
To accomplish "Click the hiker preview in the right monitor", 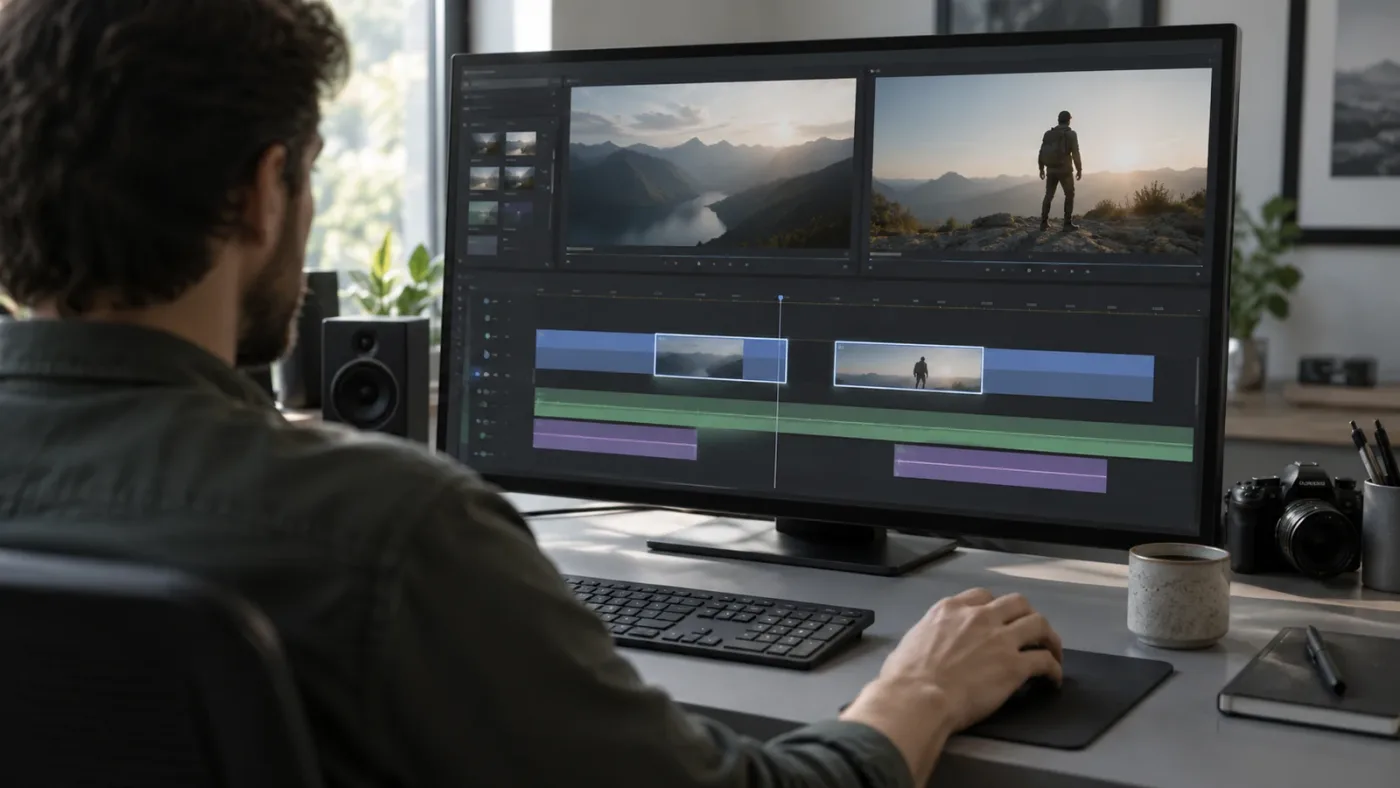I will pyautogui.click(x=1040, y=162).
